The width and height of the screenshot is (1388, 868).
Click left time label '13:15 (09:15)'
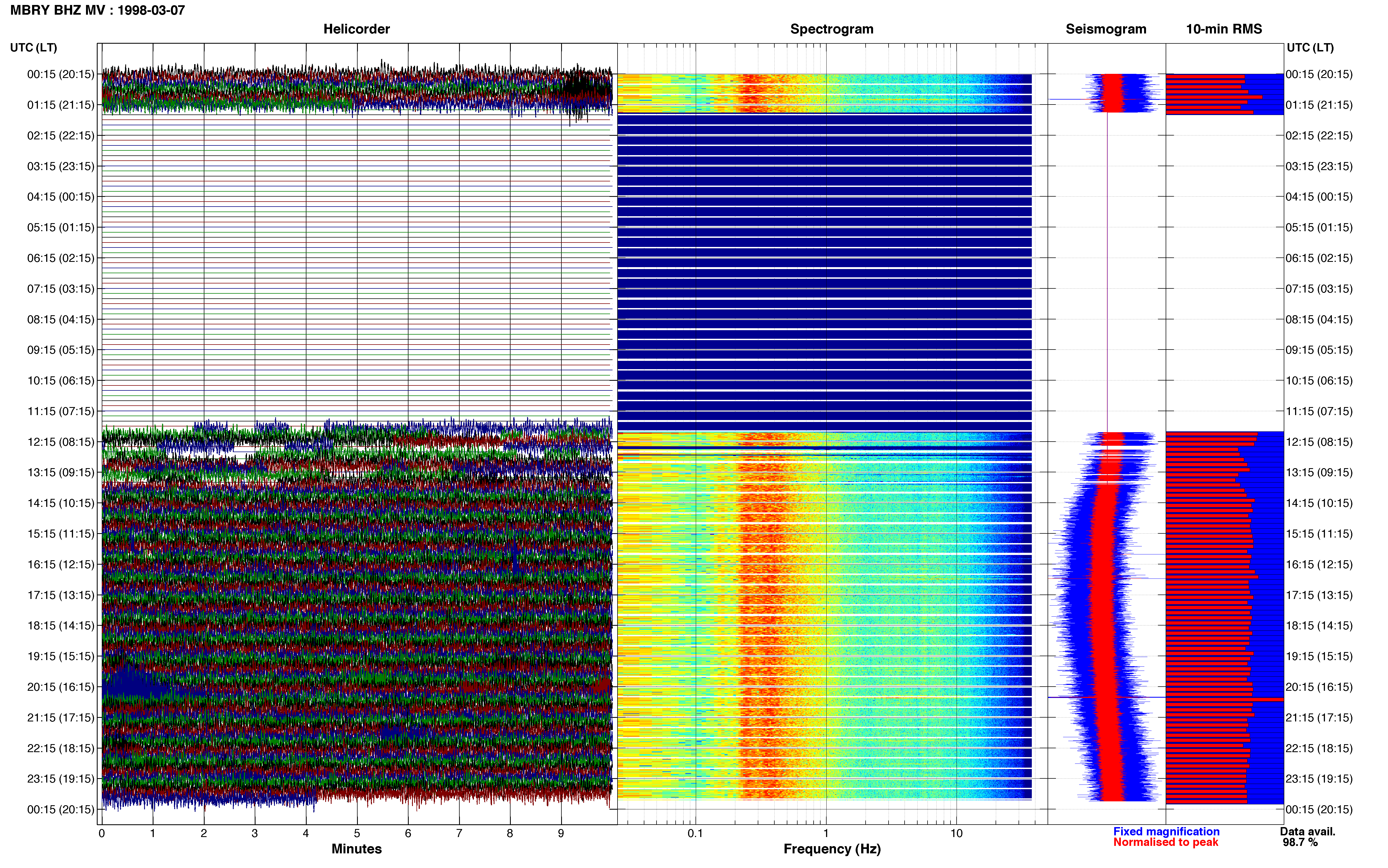61,473
